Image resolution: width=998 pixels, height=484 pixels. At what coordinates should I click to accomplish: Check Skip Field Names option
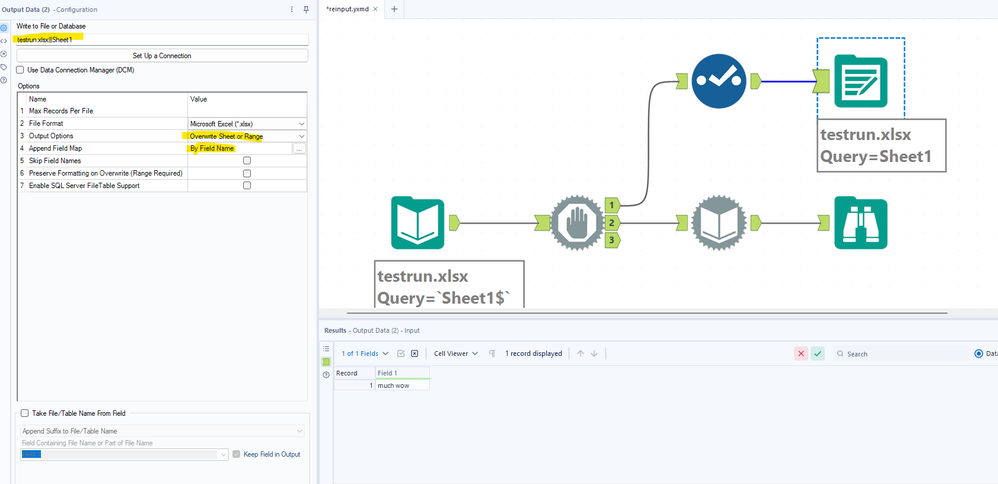[247, 160]
